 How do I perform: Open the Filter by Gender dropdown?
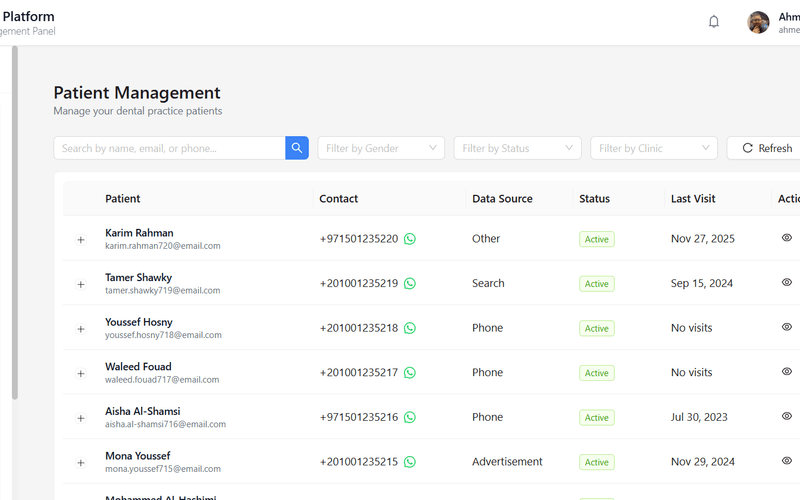381,148
